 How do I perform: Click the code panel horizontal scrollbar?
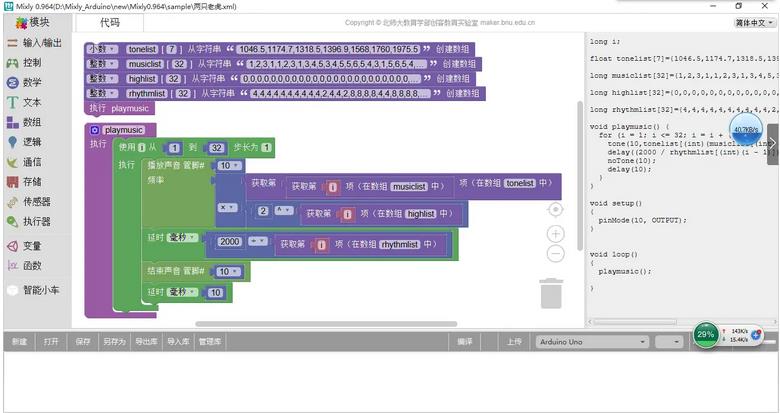634,322
